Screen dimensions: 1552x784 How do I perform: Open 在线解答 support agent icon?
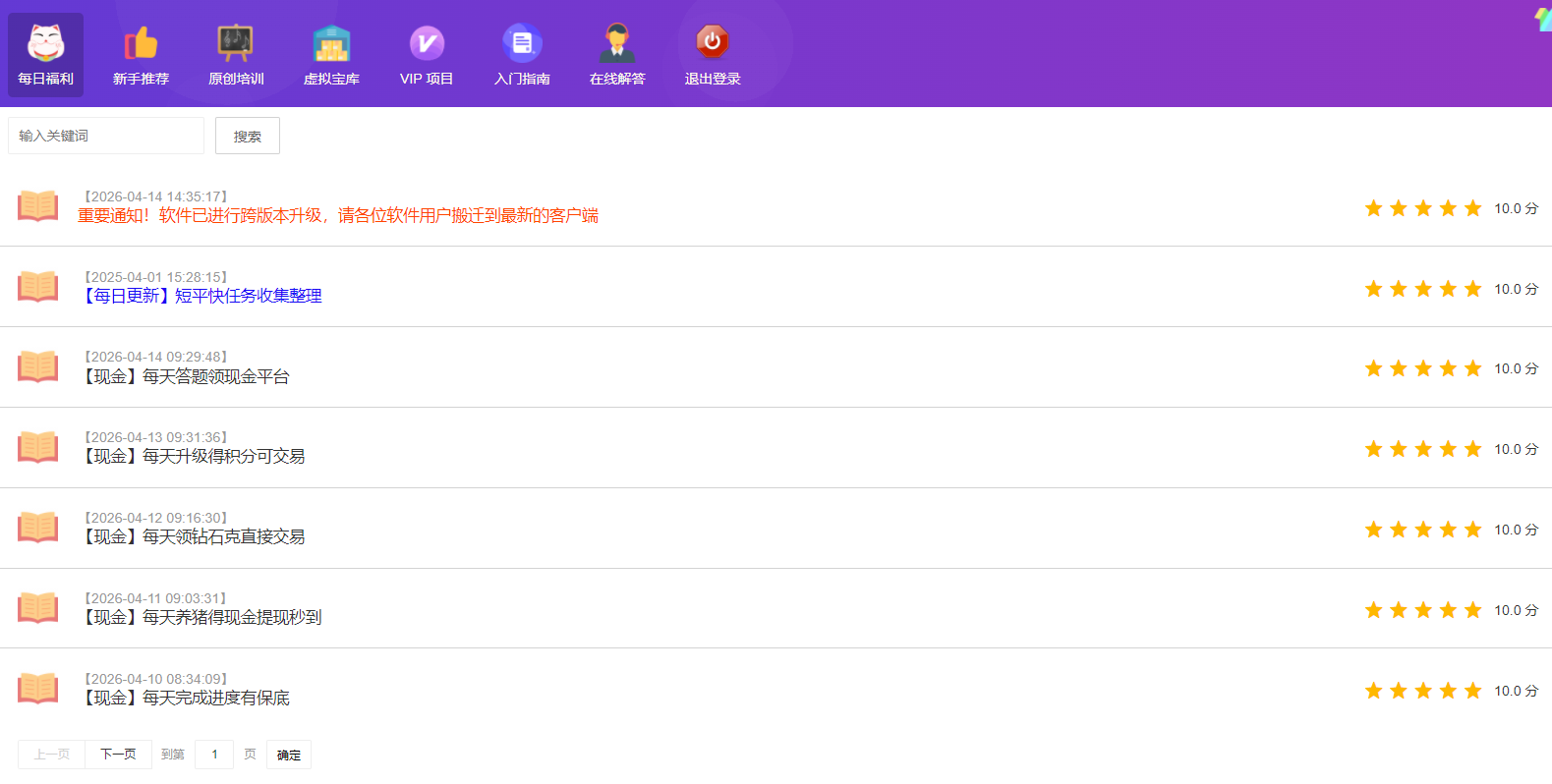point(617,44)
